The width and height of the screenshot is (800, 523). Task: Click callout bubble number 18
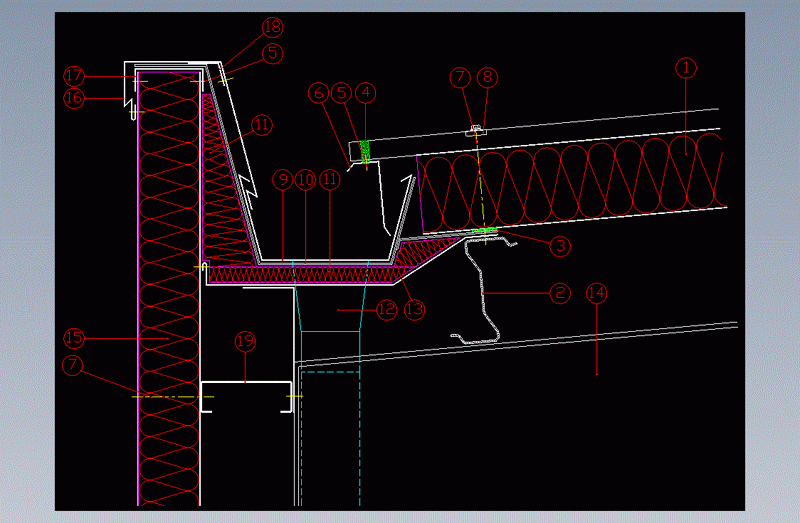[272, 27]
